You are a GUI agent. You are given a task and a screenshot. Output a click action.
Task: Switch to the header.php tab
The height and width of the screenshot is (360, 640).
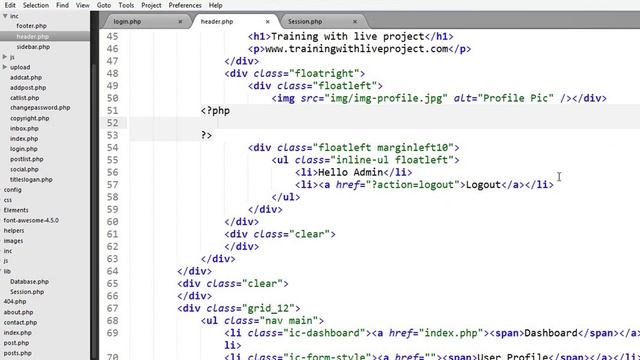(217, 22)
